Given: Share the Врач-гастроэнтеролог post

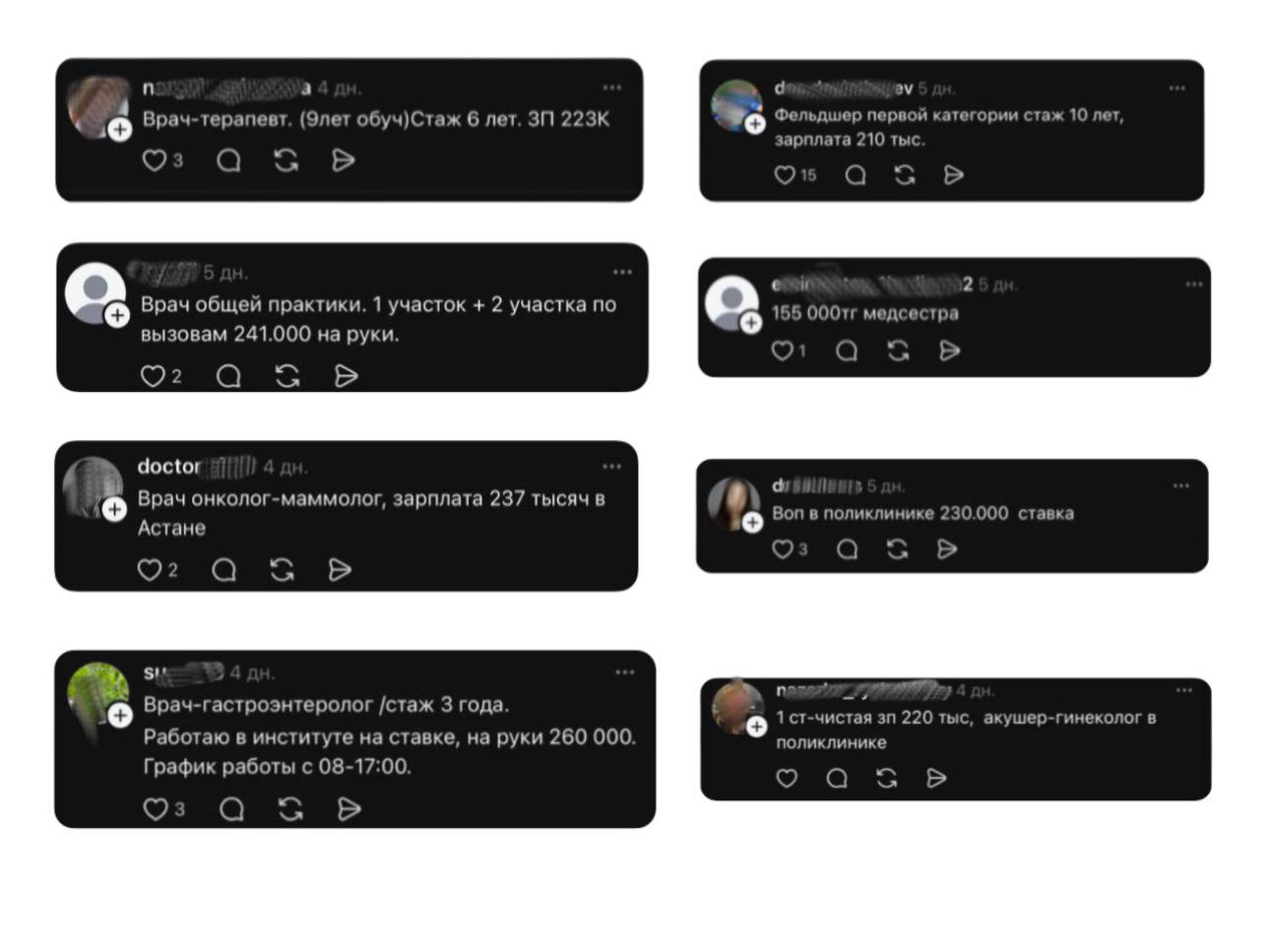Looking at the screenshot, I should point(349,809).
